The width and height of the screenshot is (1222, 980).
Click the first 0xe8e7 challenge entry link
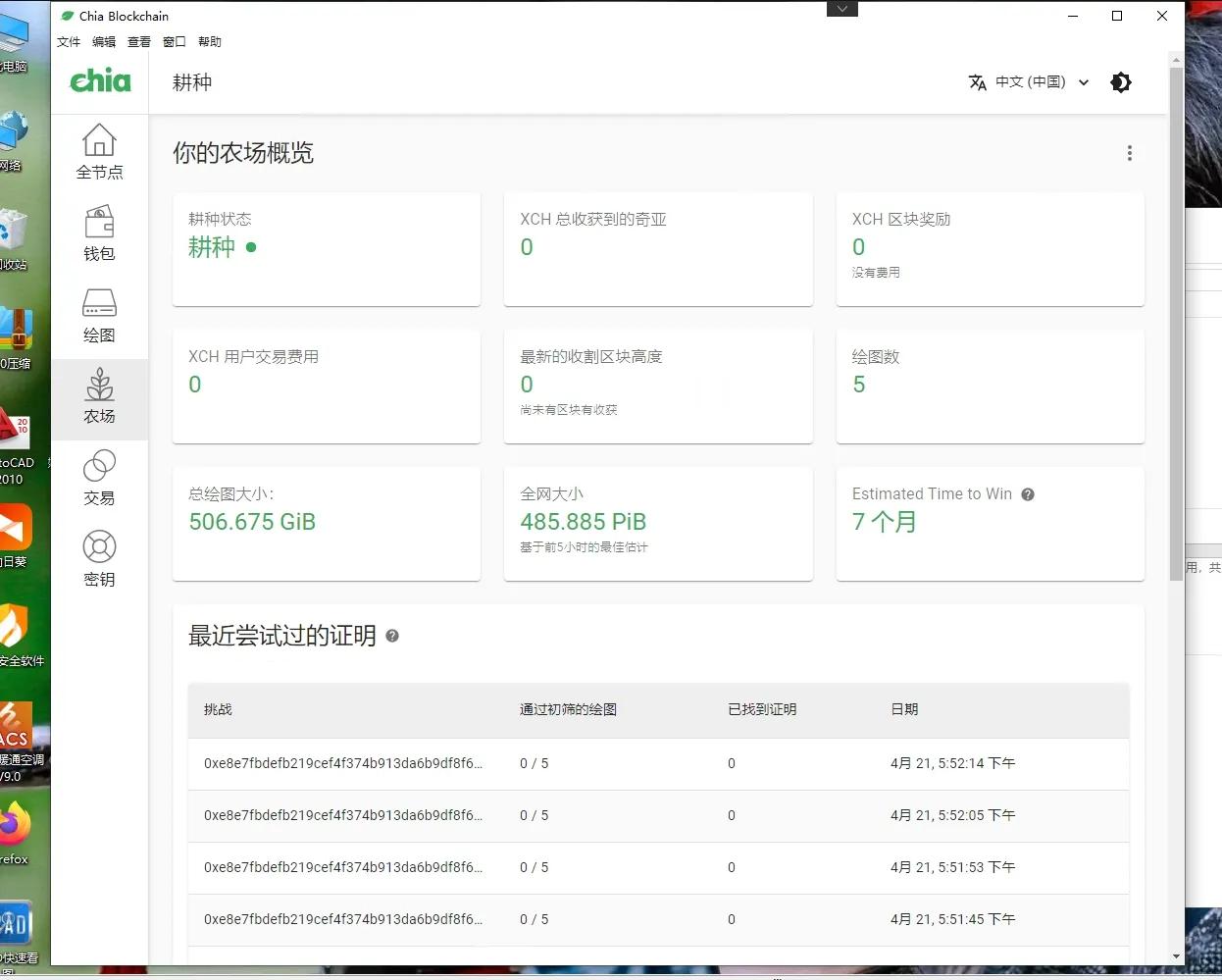point(342,763)
